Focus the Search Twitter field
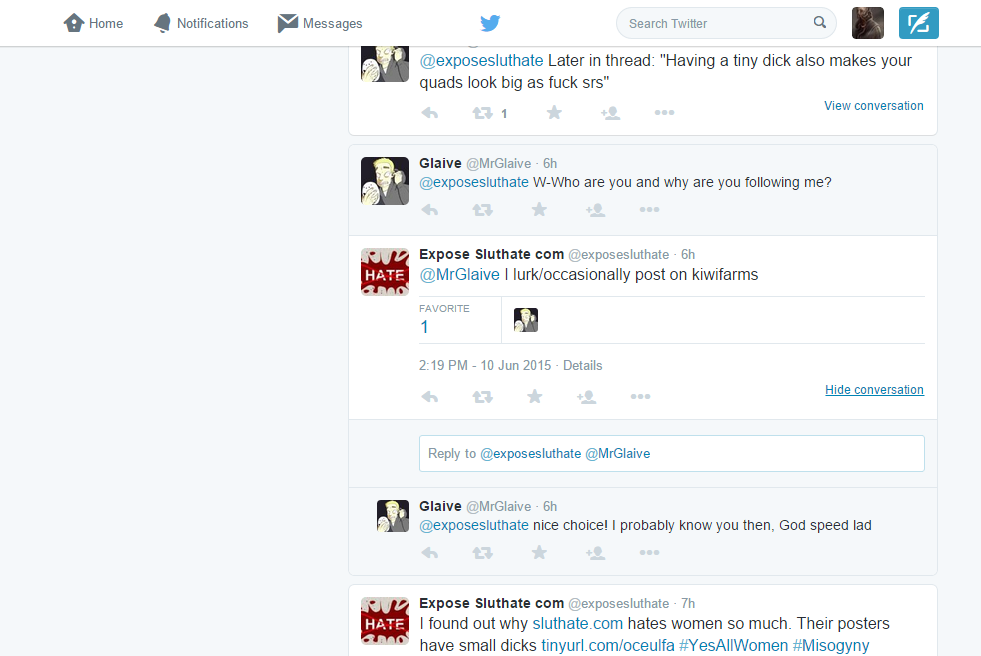 click(x=726, y=23)
